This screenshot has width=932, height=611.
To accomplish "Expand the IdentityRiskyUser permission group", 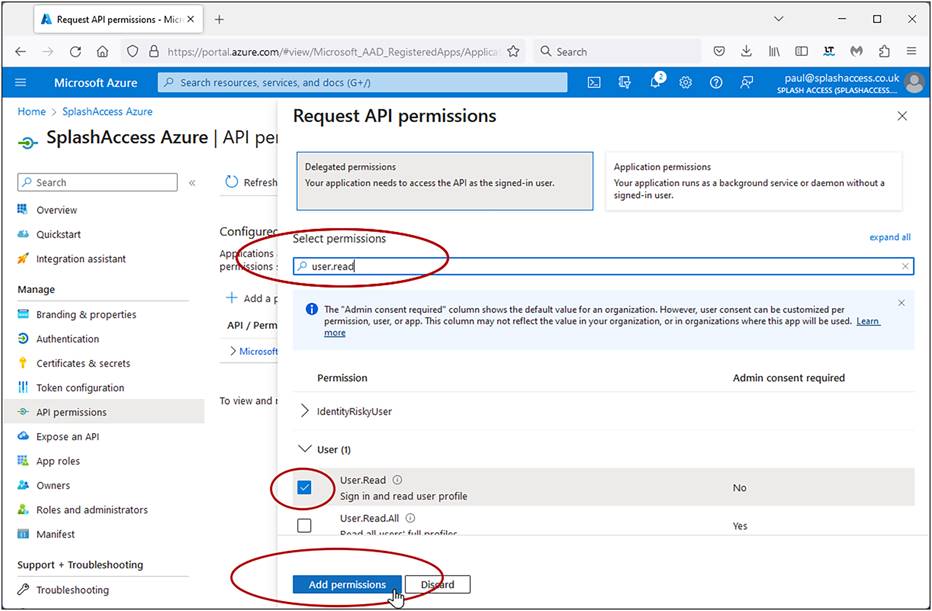I will [x=305, y=411].
